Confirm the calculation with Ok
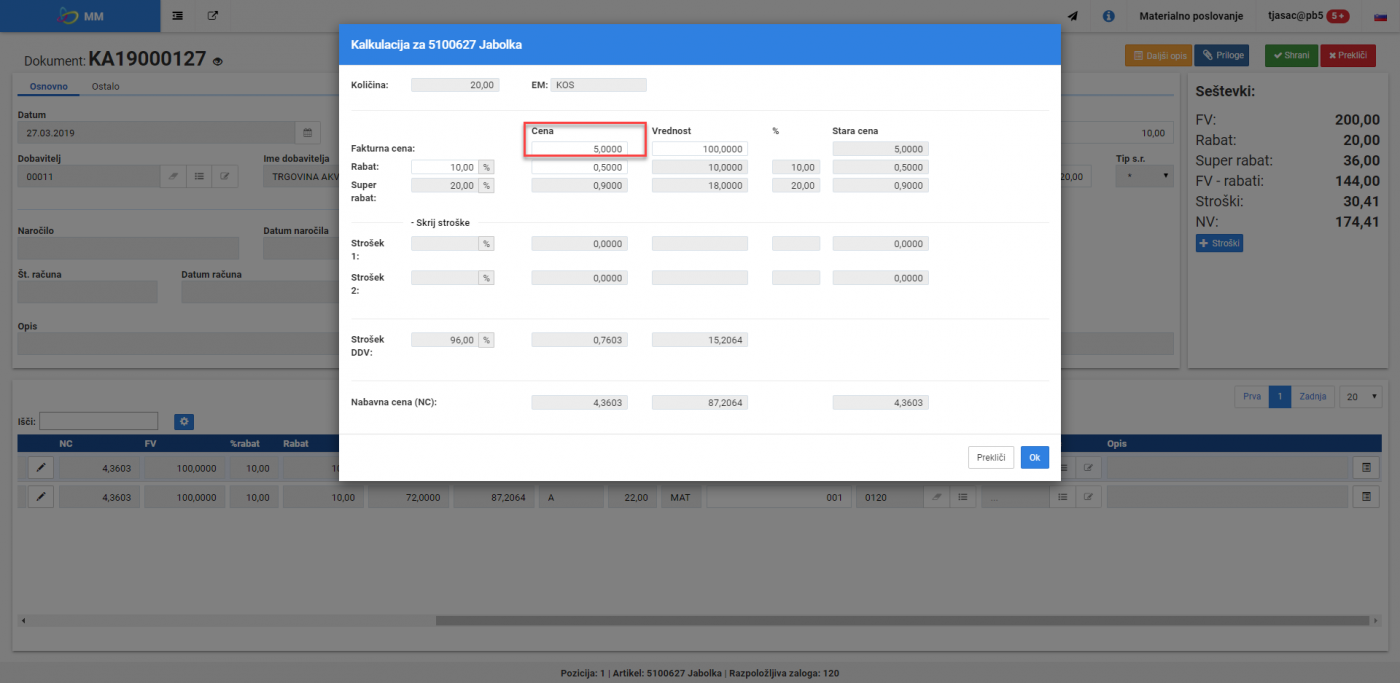Image resolution: width=1400 pixels, height=683 pixels. pos(1035,457)
